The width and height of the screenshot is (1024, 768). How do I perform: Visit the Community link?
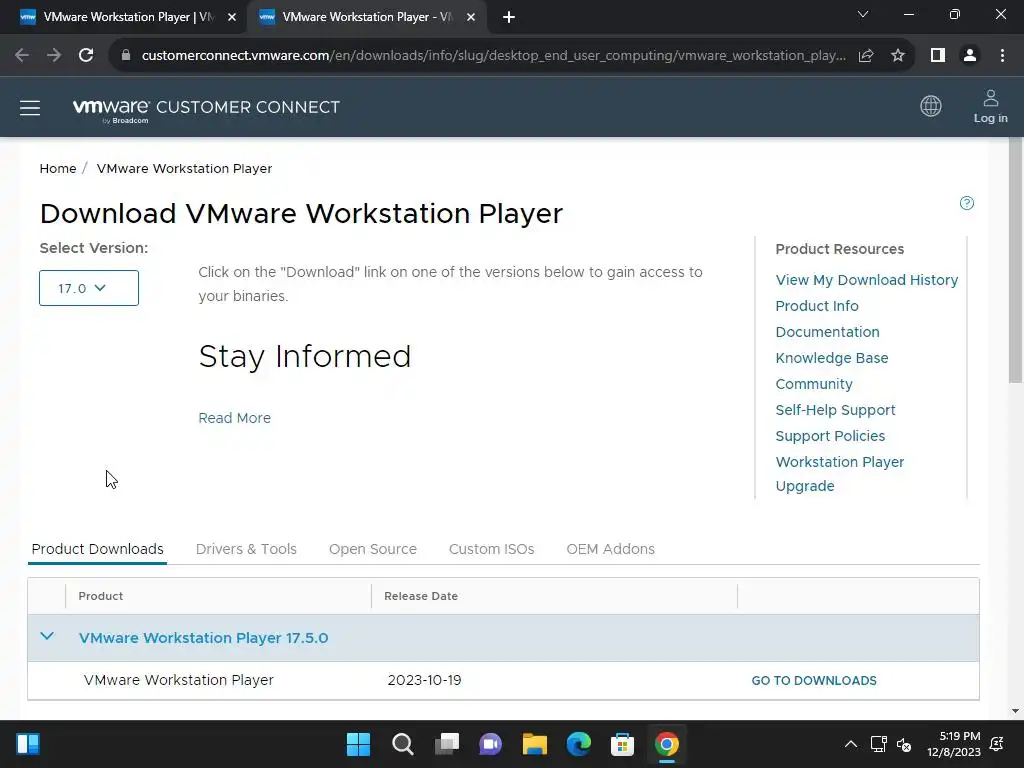(x=814, y=385)
